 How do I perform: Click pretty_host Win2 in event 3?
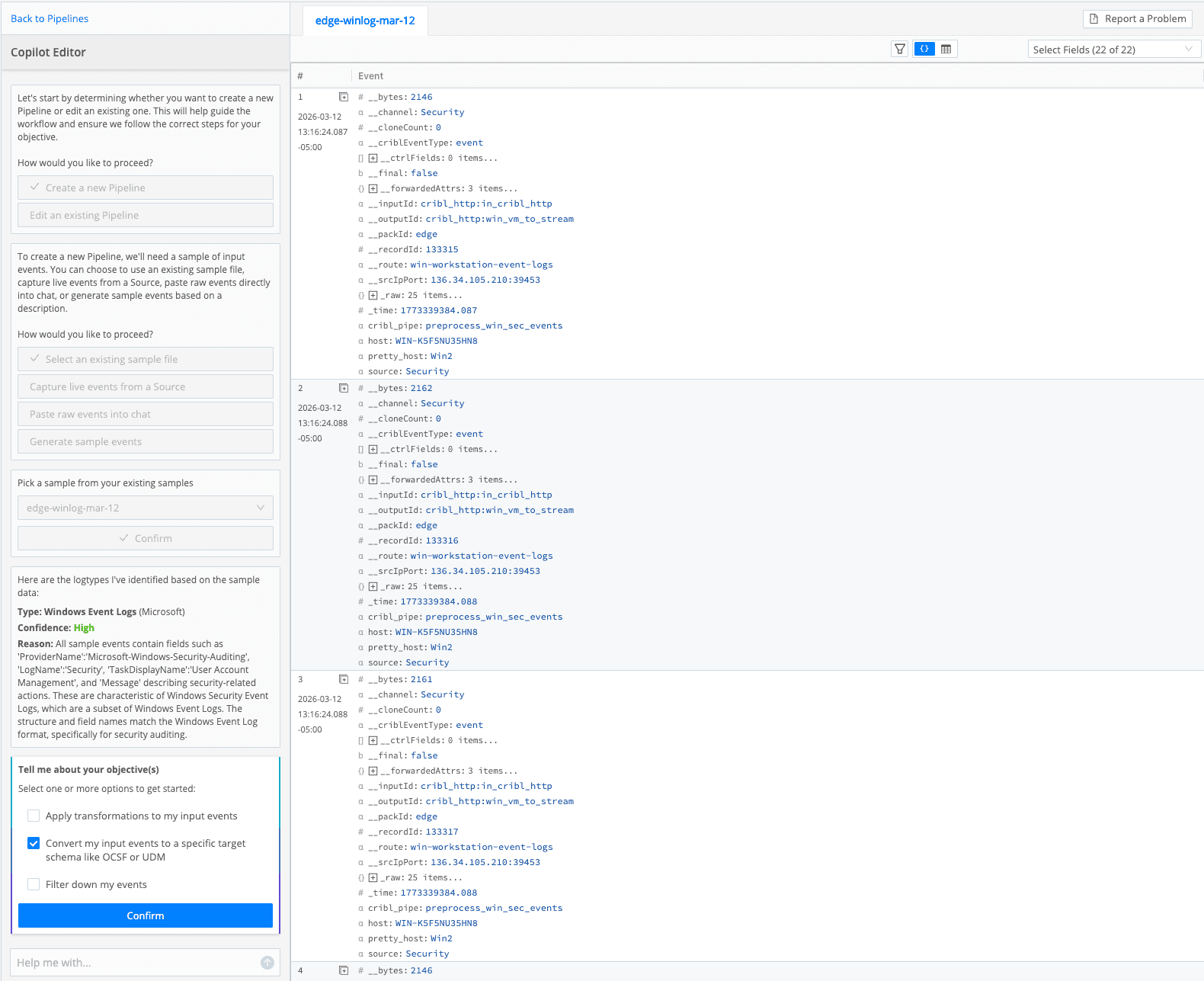tap(441, 938)
